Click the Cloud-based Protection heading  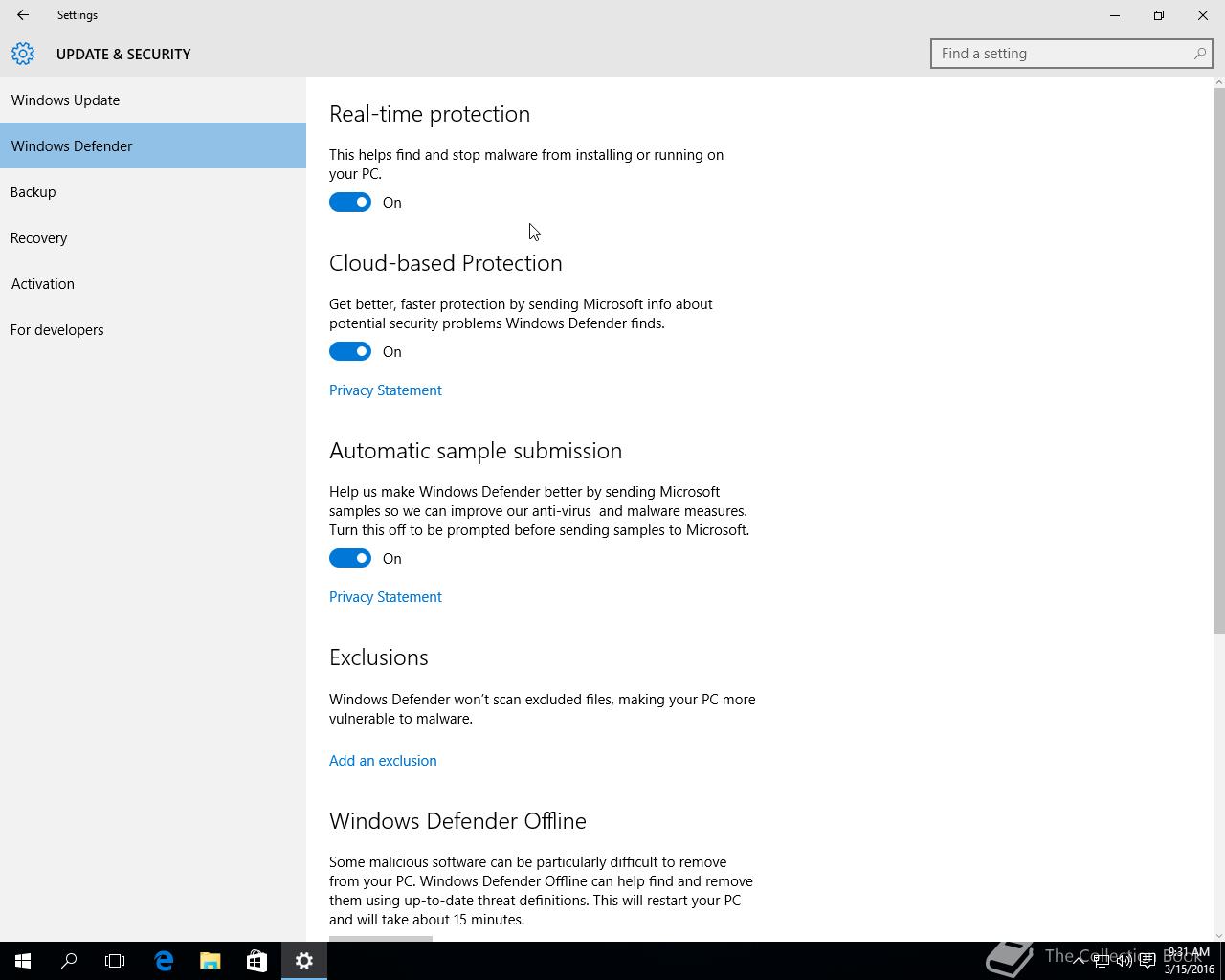(446, 263)
